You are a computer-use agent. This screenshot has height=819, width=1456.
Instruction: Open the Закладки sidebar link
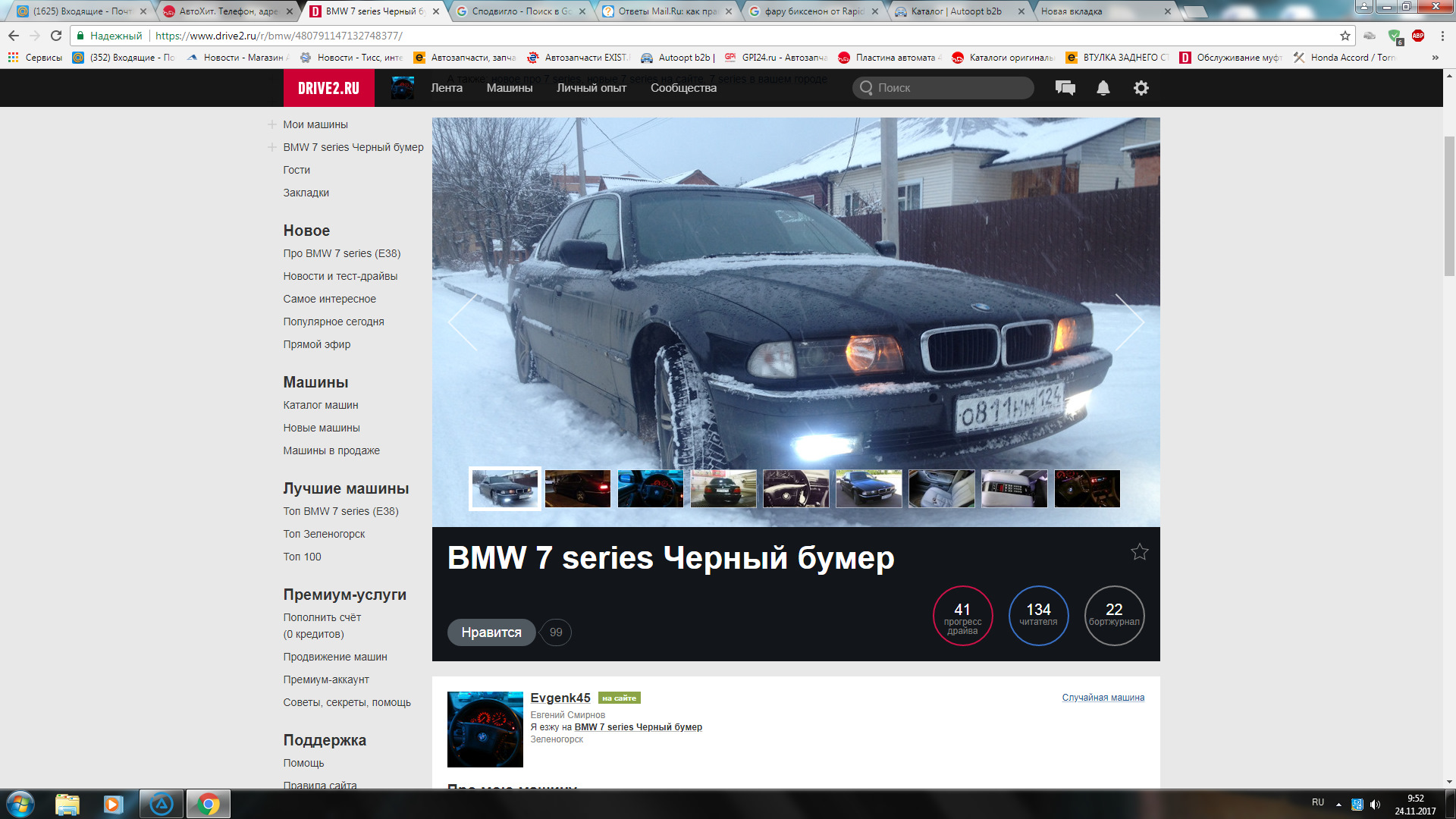306,193
